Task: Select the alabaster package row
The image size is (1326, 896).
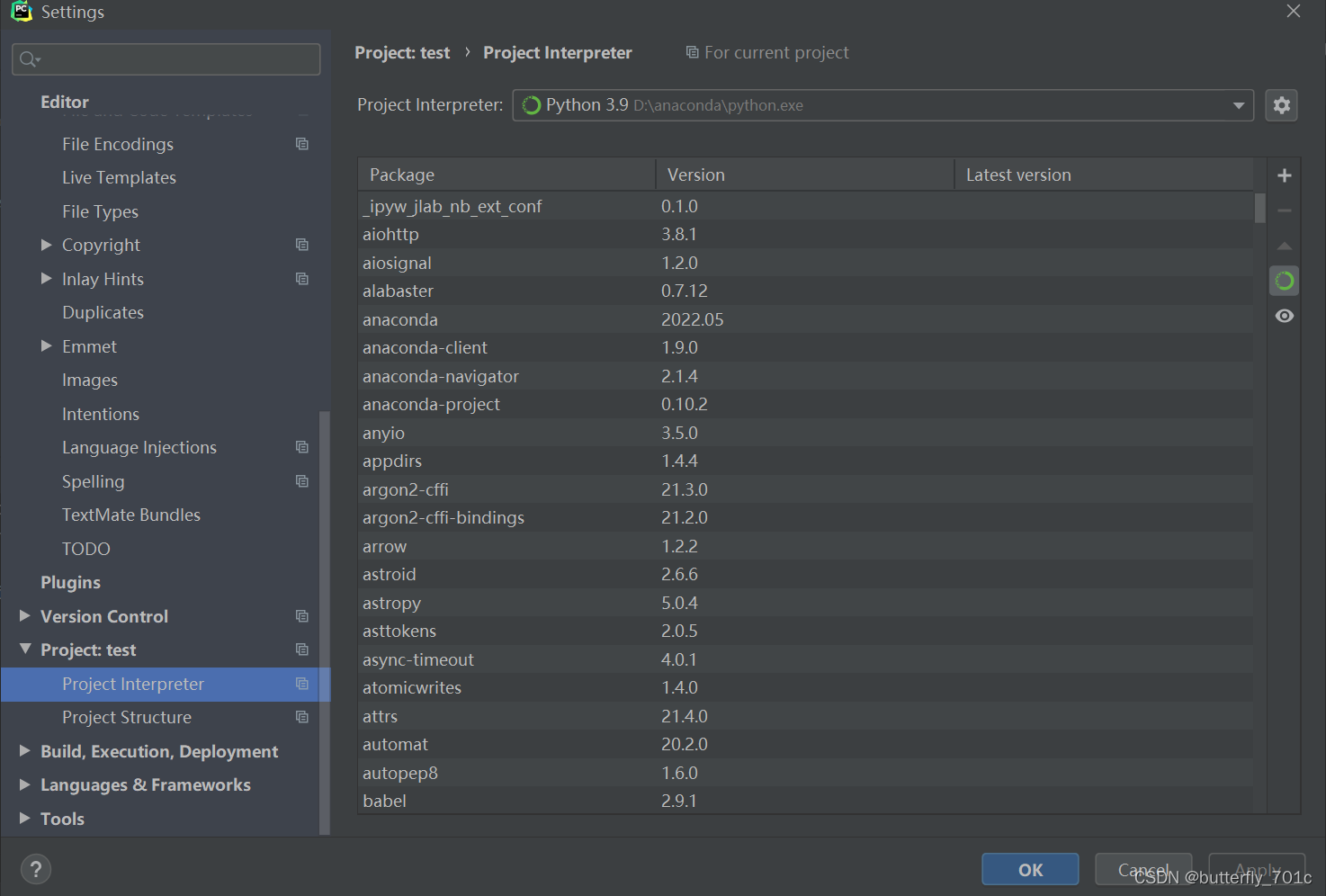Action: tap(805, 291)
